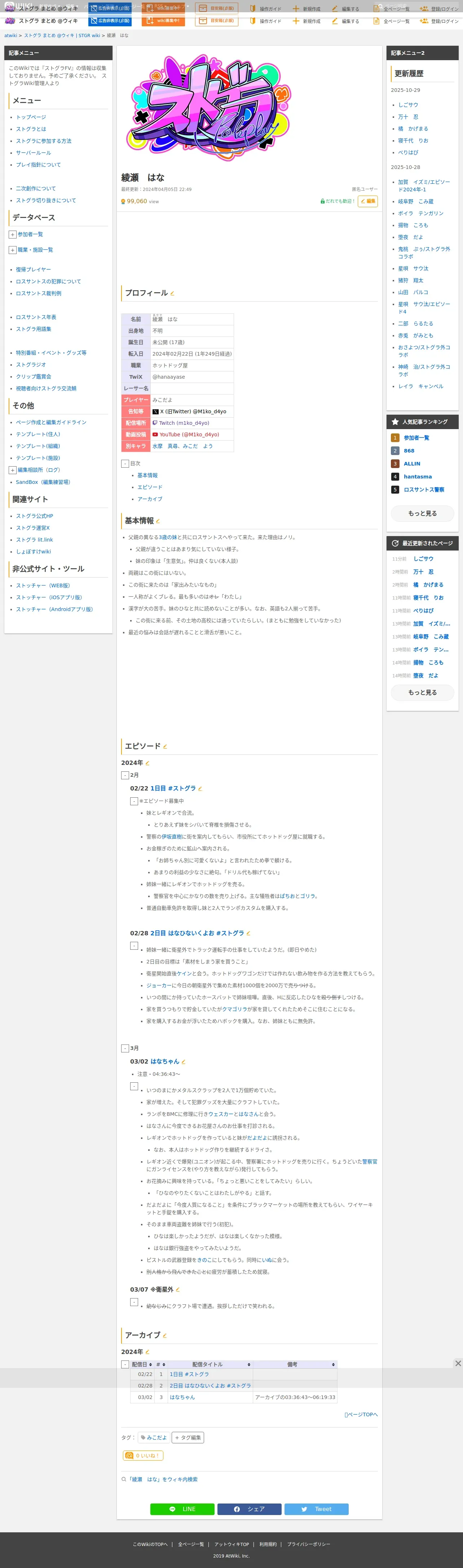Open the ページTOPへ link

click(361, 1415)
